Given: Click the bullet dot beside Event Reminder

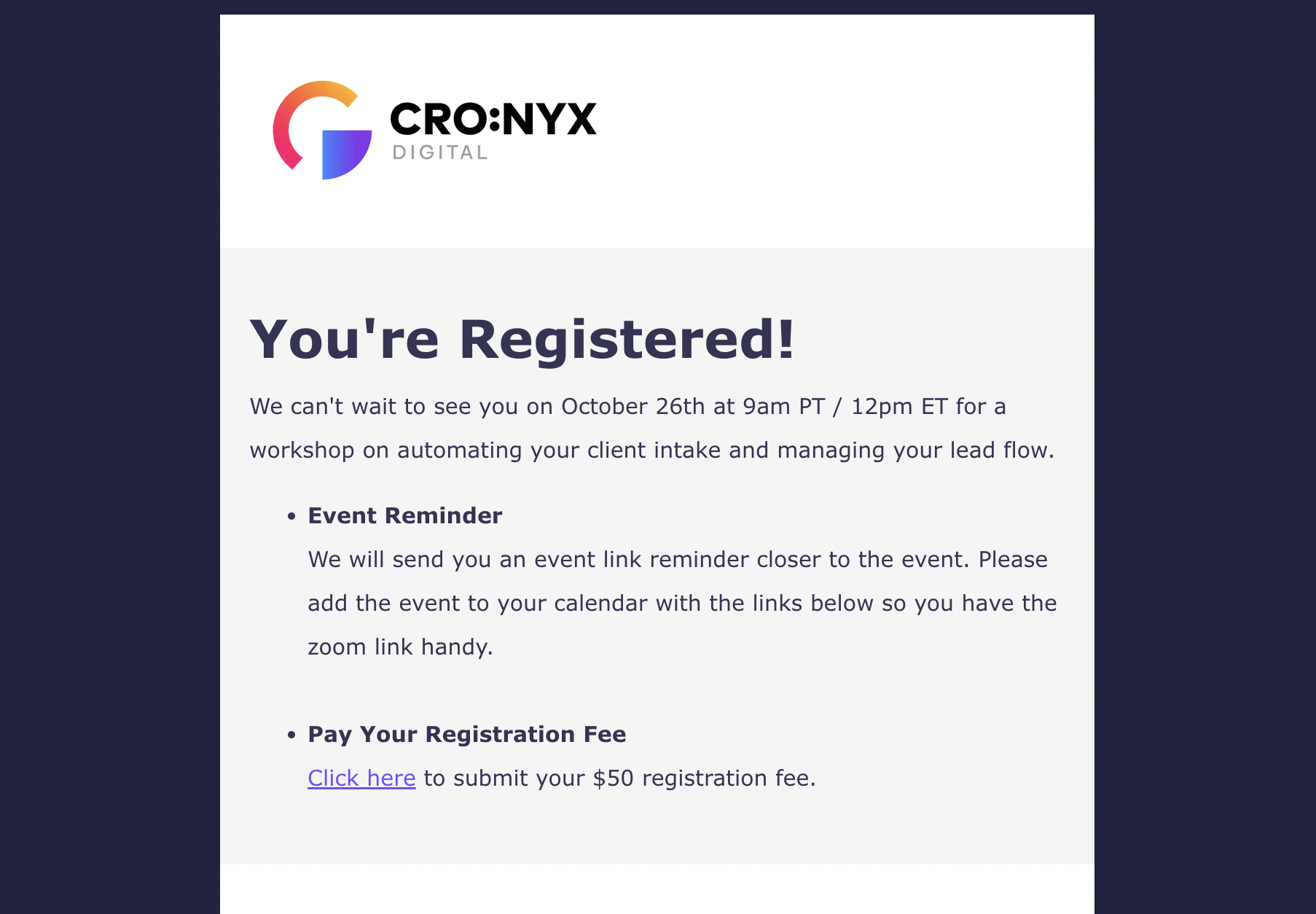Looking at the screenshot, I should (x=291, y=517).
